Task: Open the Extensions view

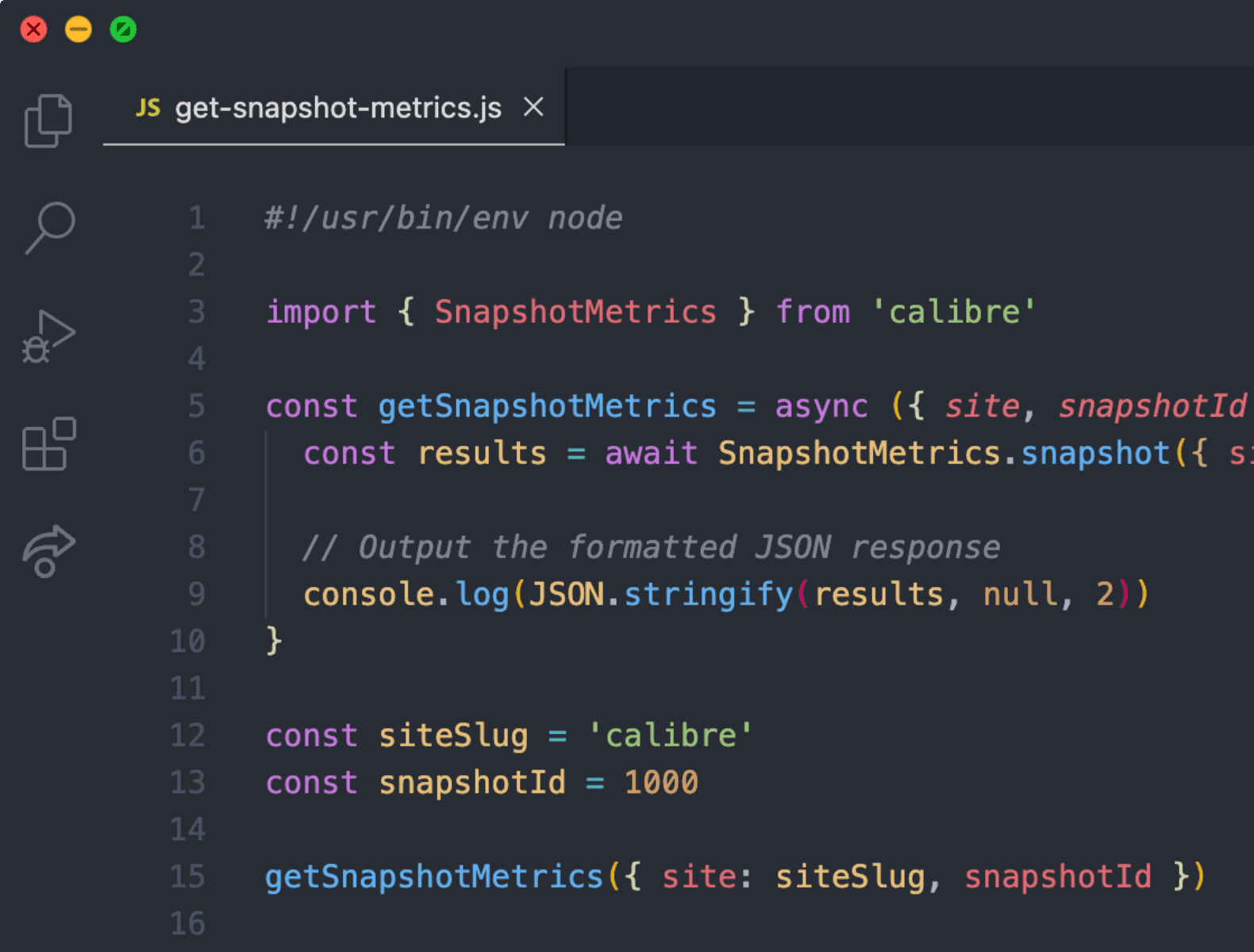Action: (x=48, y=444)
